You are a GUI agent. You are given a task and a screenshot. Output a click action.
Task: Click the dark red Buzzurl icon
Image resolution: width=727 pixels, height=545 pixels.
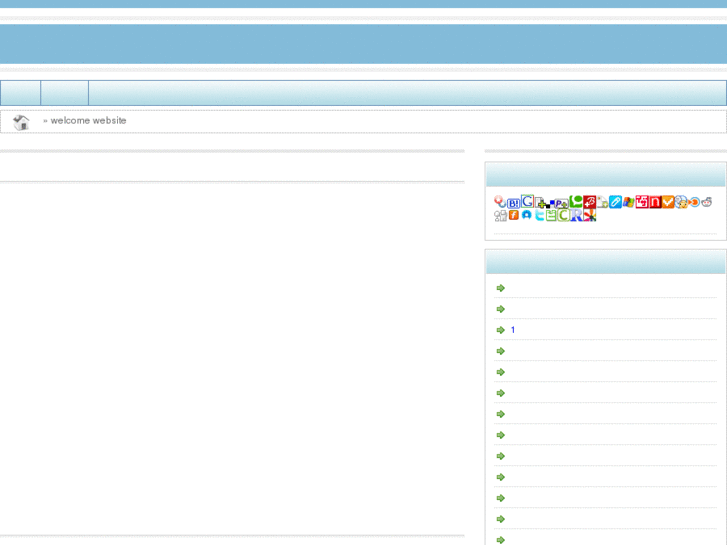click(589, 202)
